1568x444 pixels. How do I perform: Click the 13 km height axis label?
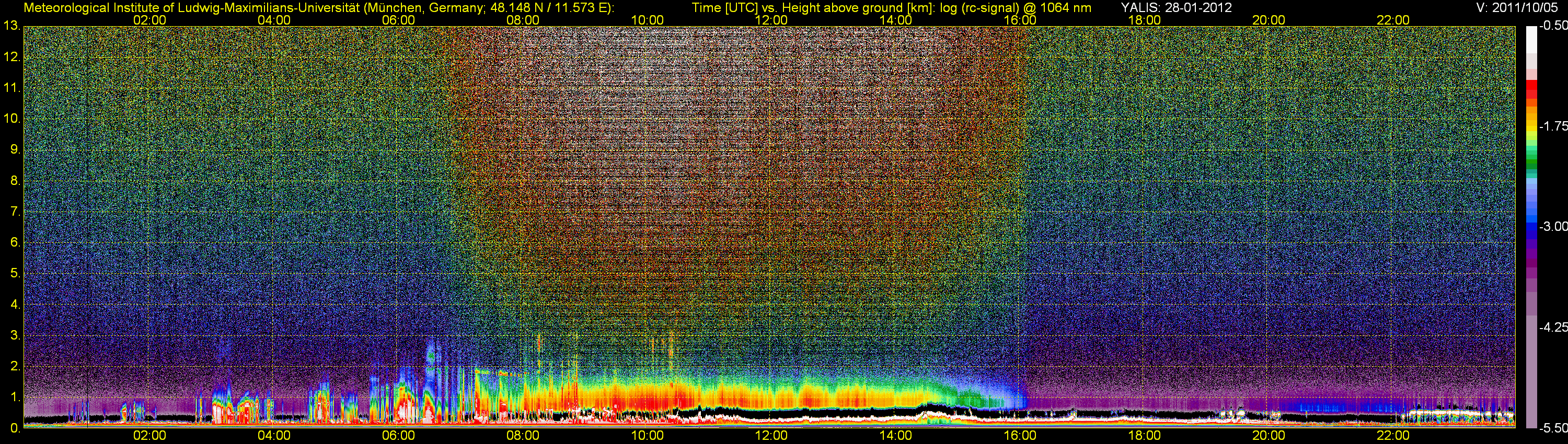(x=11, y=26)
